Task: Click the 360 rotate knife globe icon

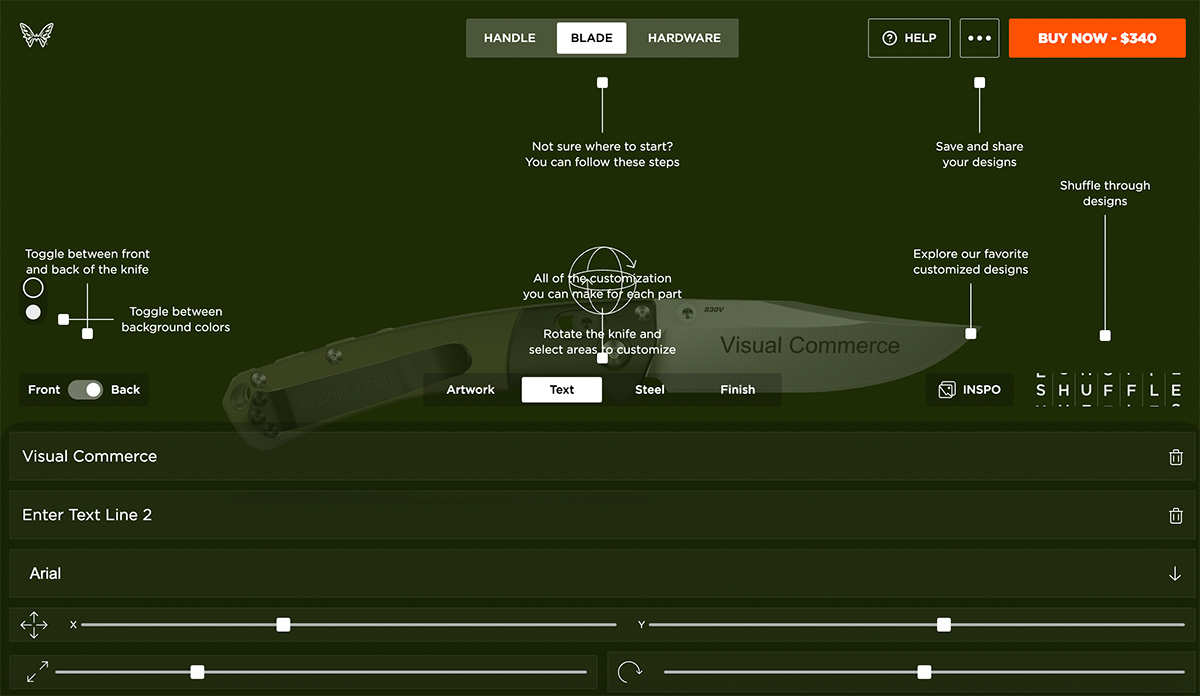Action: 603,281
